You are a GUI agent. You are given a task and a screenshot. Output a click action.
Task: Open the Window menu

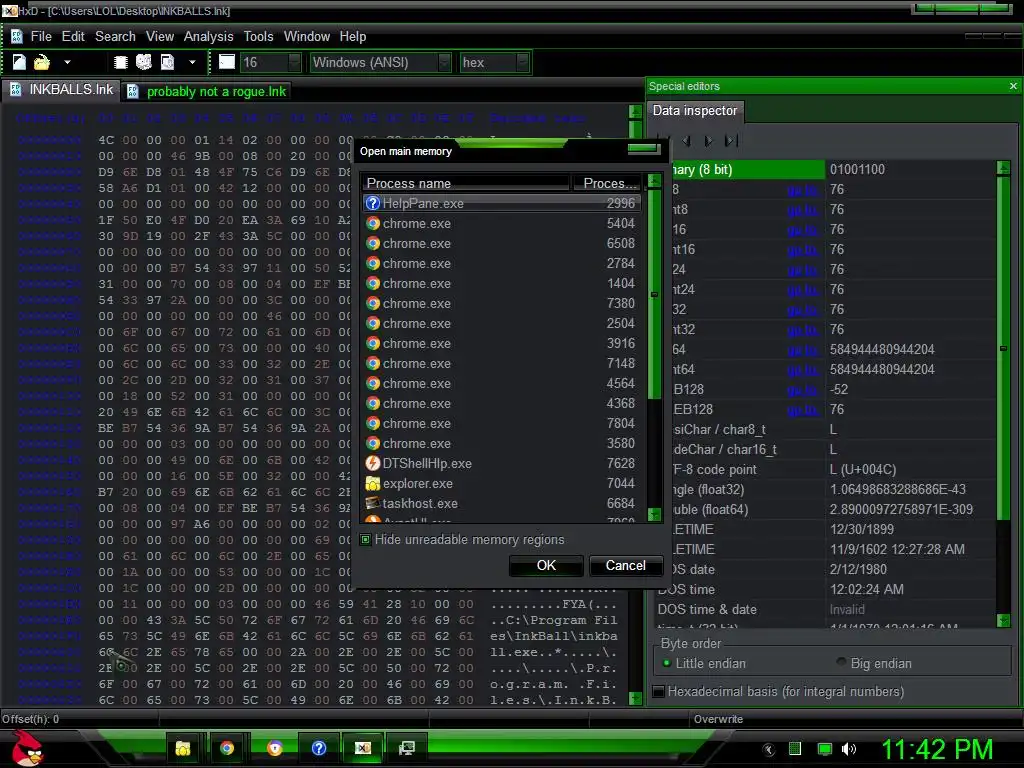point(306,37)
